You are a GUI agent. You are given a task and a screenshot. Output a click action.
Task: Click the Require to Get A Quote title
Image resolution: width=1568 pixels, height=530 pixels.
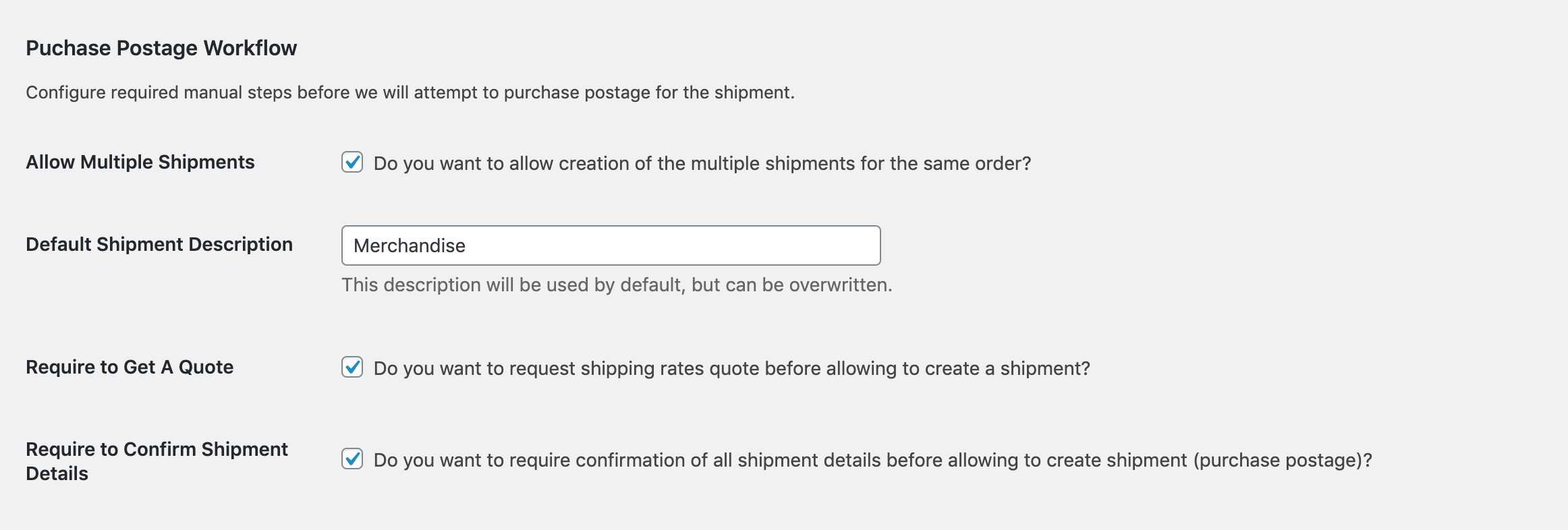click(130, 367)
